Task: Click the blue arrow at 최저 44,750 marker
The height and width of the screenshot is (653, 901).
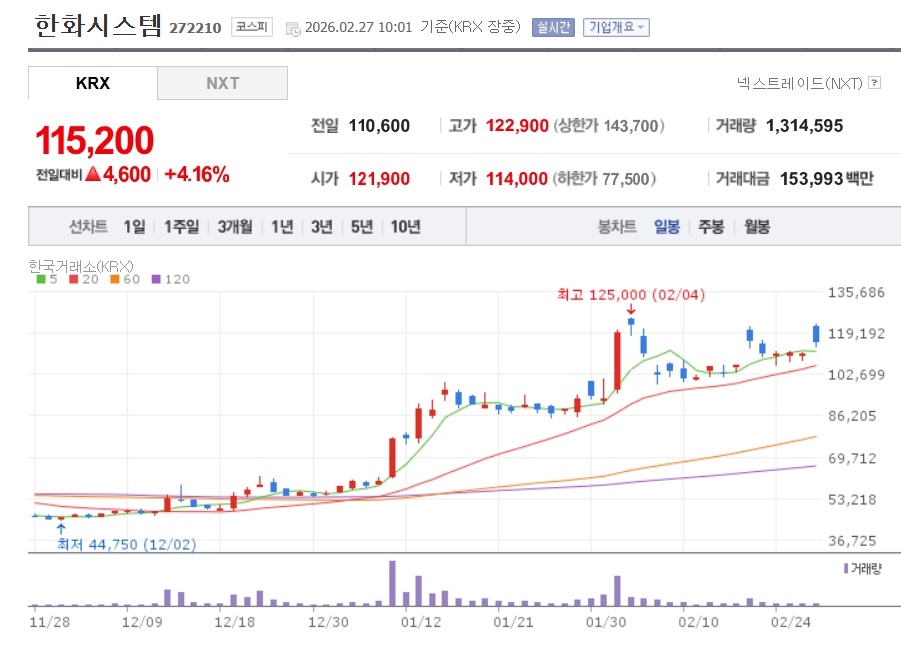Action: click(x=62, y=529)
